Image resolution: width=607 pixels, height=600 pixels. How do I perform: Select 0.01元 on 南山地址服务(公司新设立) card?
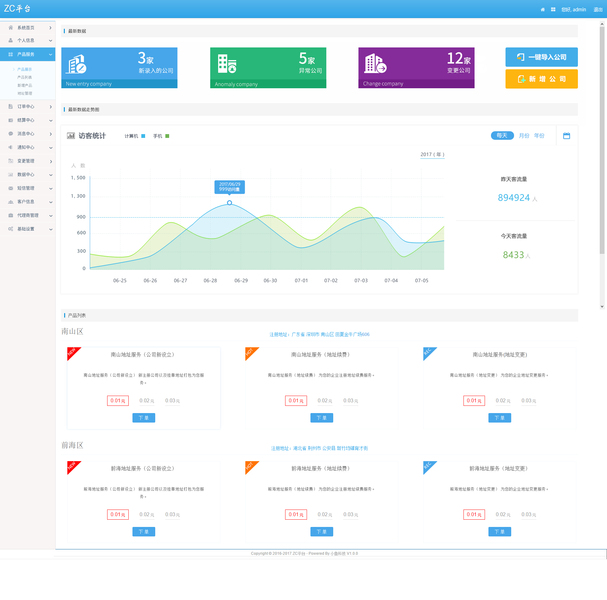pyautogui.click(x=118, y=400)
